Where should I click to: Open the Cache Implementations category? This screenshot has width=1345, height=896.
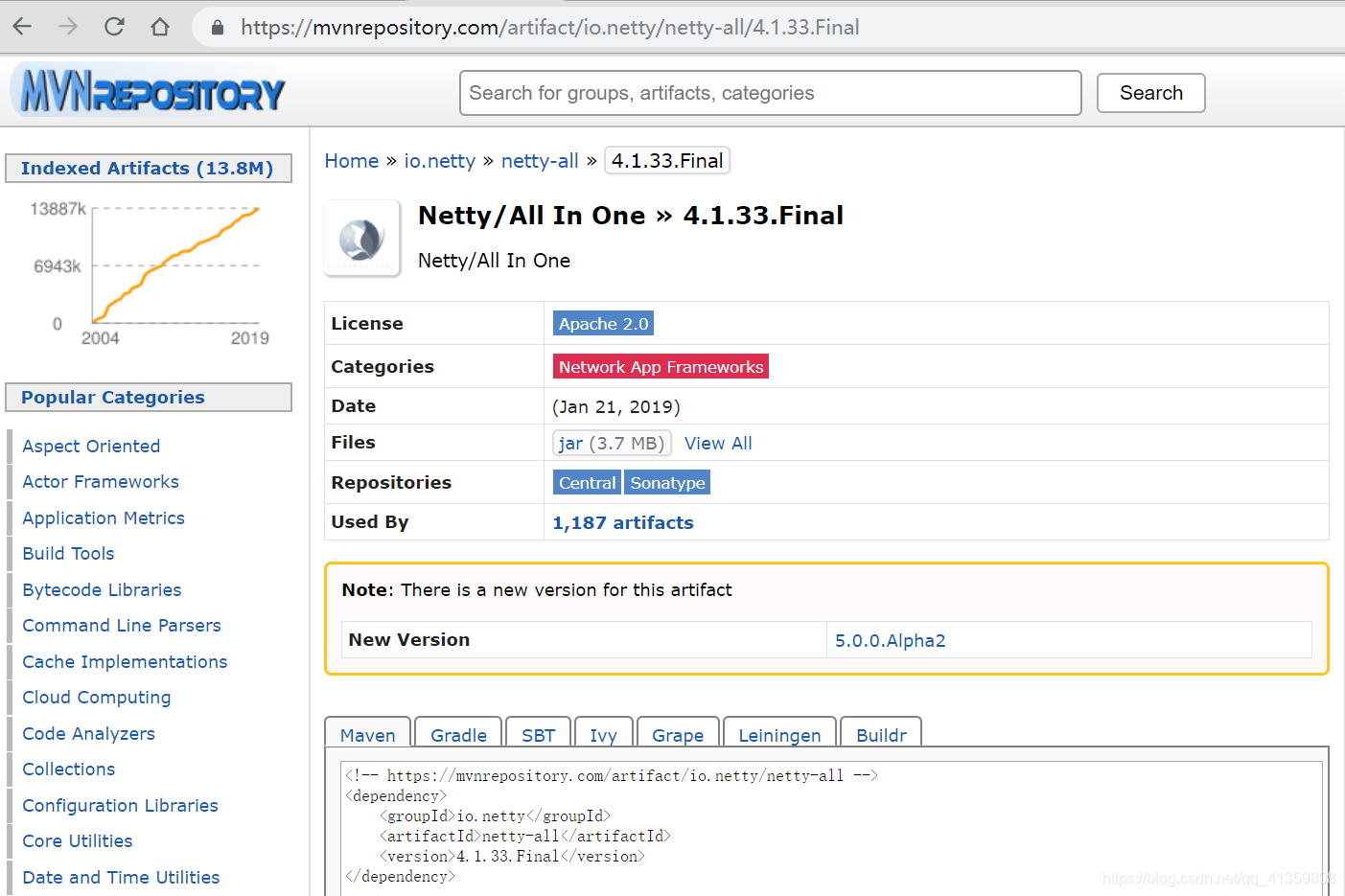pyautogui.click(x=125, y=662)
